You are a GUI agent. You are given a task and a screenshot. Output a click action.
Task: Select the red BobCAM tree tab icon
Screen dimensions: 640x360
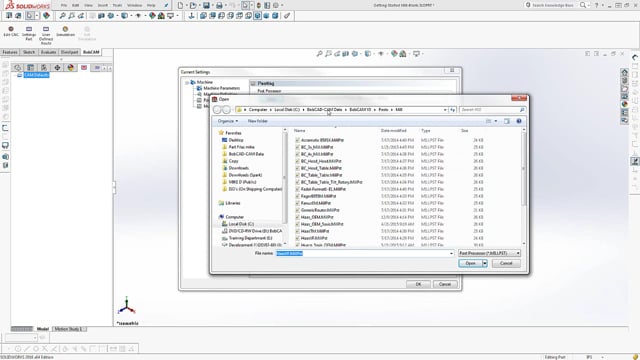84,67
